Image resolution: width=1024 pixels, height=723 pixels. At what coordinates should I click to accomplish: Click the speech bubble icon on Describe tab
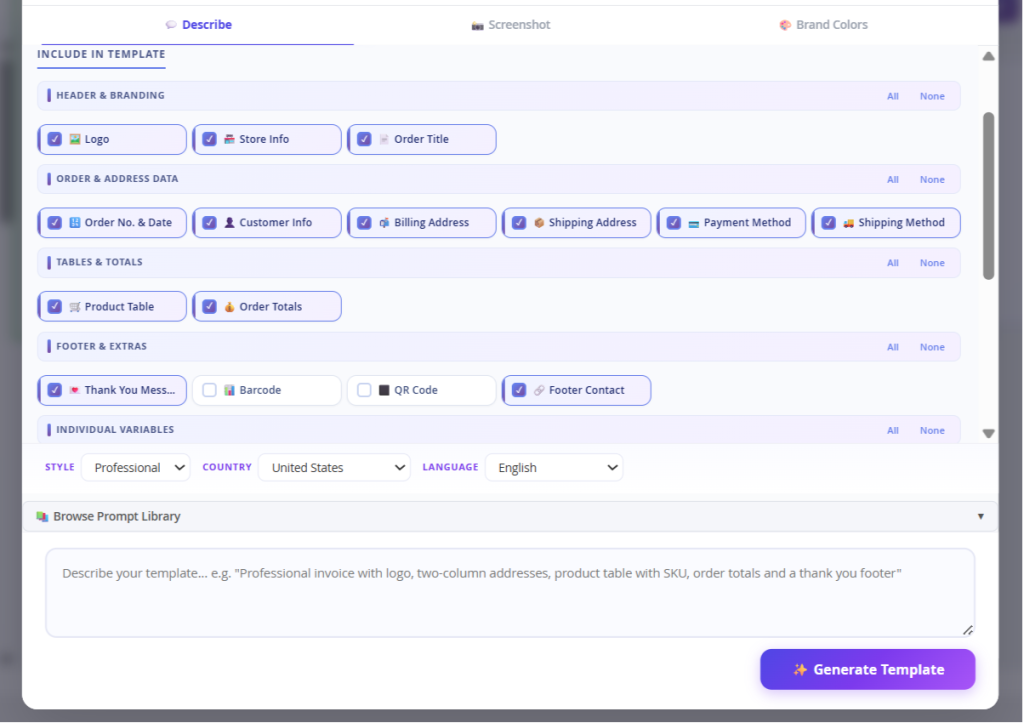171,25
